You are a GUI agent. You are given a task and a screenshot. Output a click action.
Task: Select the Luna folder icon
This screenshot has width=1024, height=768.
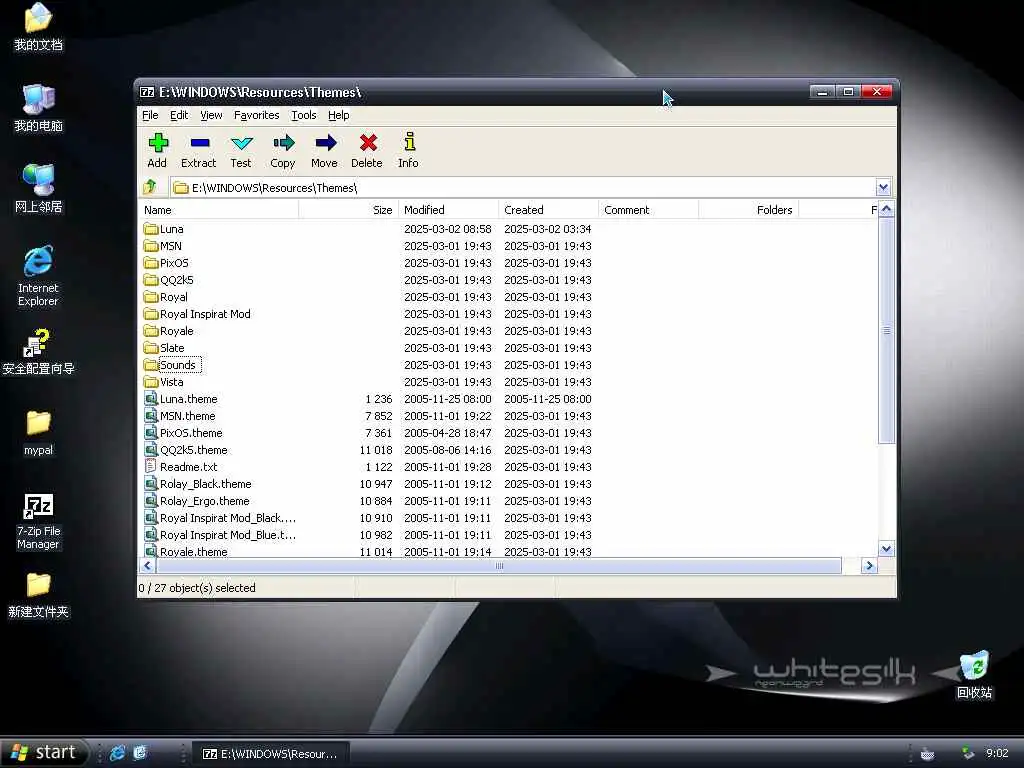(x=151, y=229)
